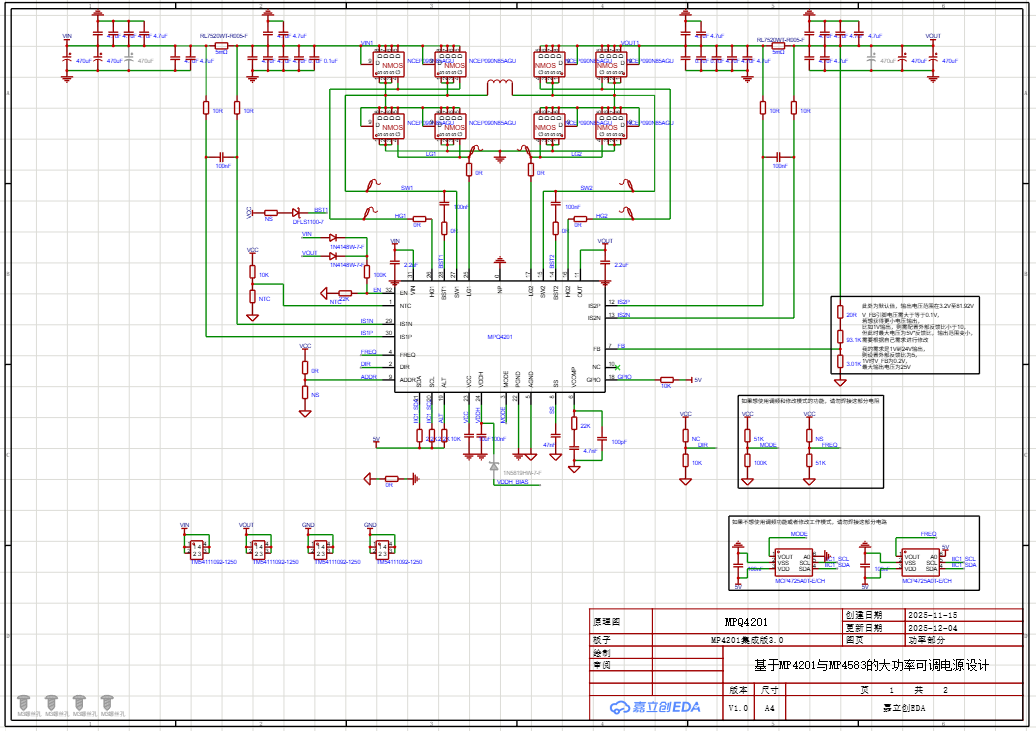Click the JLC EDA logo in title block
This screenshot has height=731, width=1036.
(x=655, y=707)
